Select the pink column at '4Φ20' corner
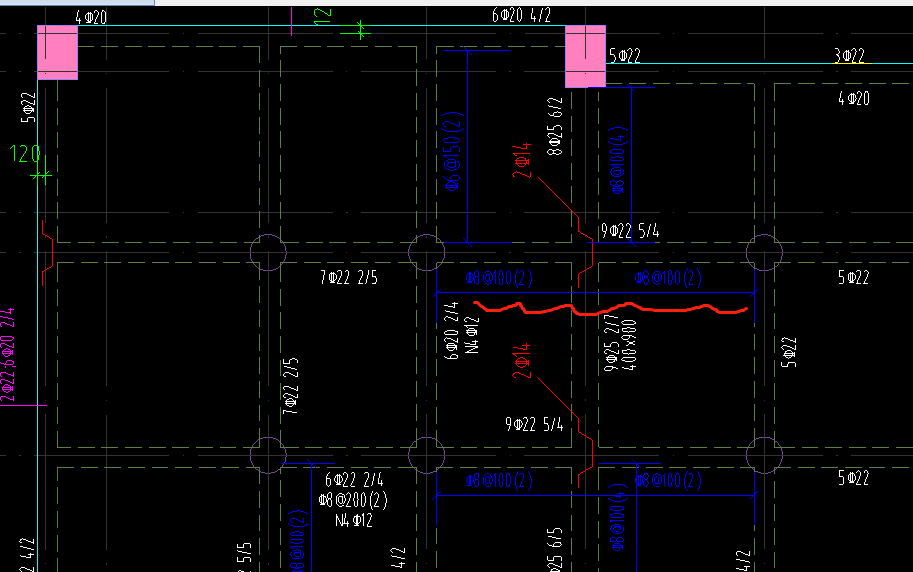Viewport: 913px width, 572px height. coord(58,52)
